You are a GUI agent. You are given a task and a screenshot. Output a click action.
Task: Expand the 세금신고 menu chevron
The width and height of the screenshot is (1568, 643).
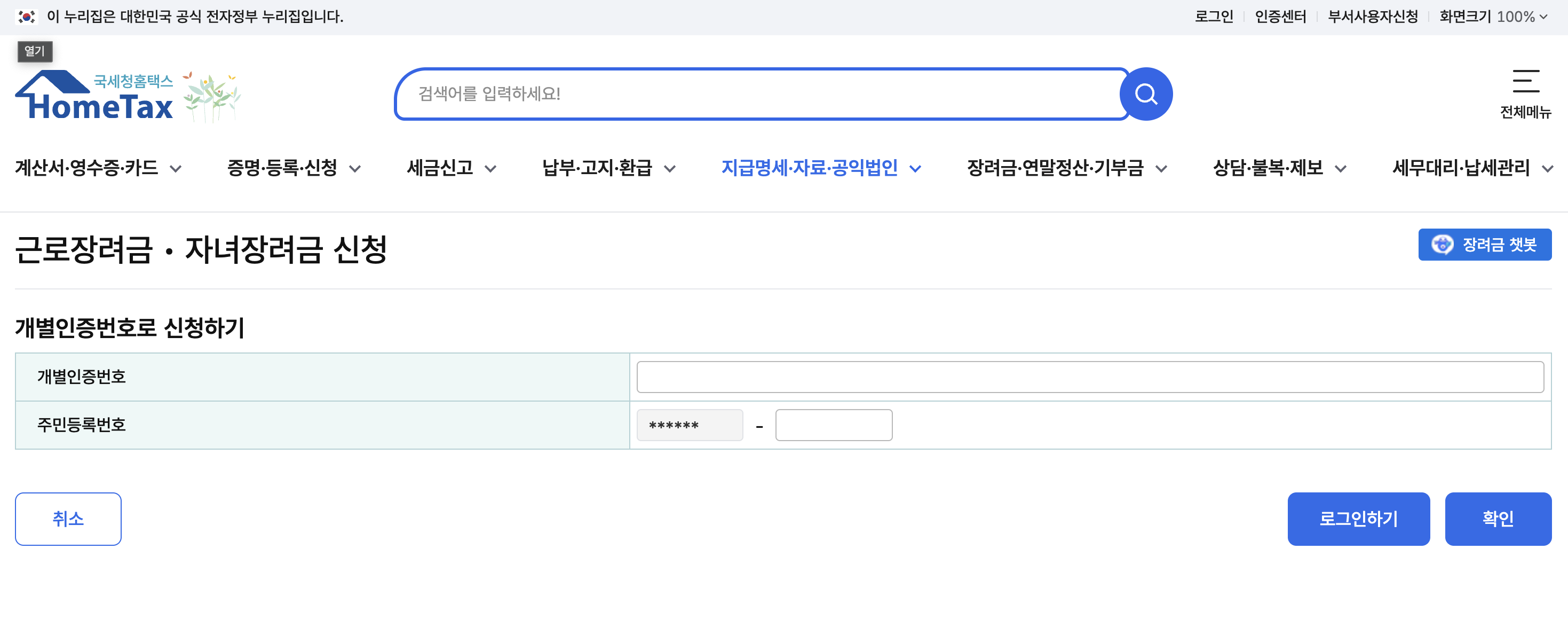pos(490,169)
